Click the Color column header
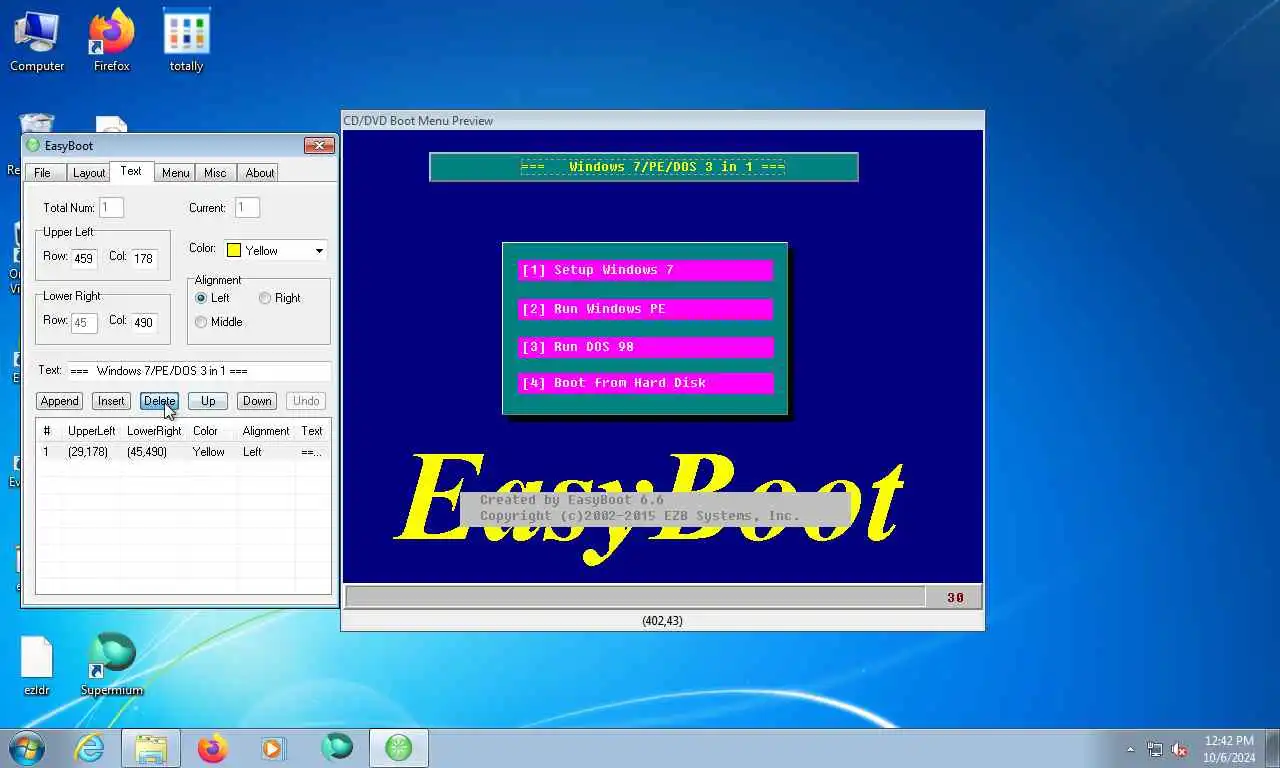 tap(213, 431)
